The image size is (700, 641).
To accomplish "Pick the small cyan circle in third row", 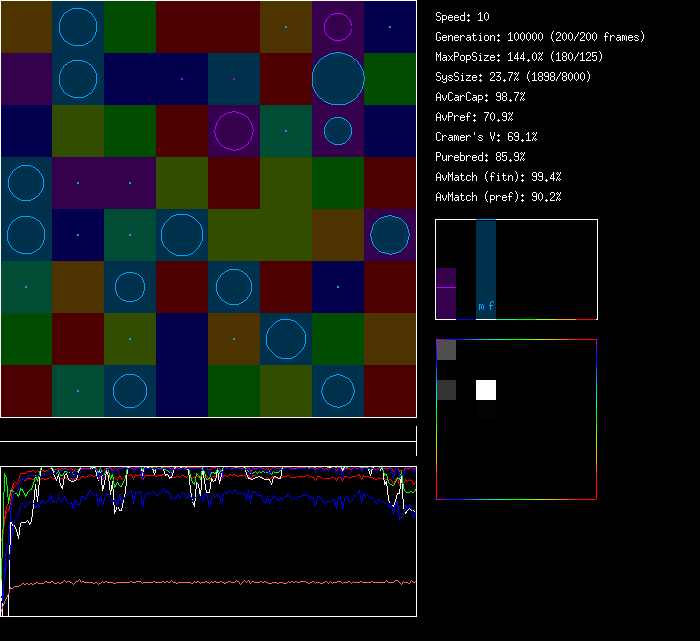I will (x=338, y=131).
